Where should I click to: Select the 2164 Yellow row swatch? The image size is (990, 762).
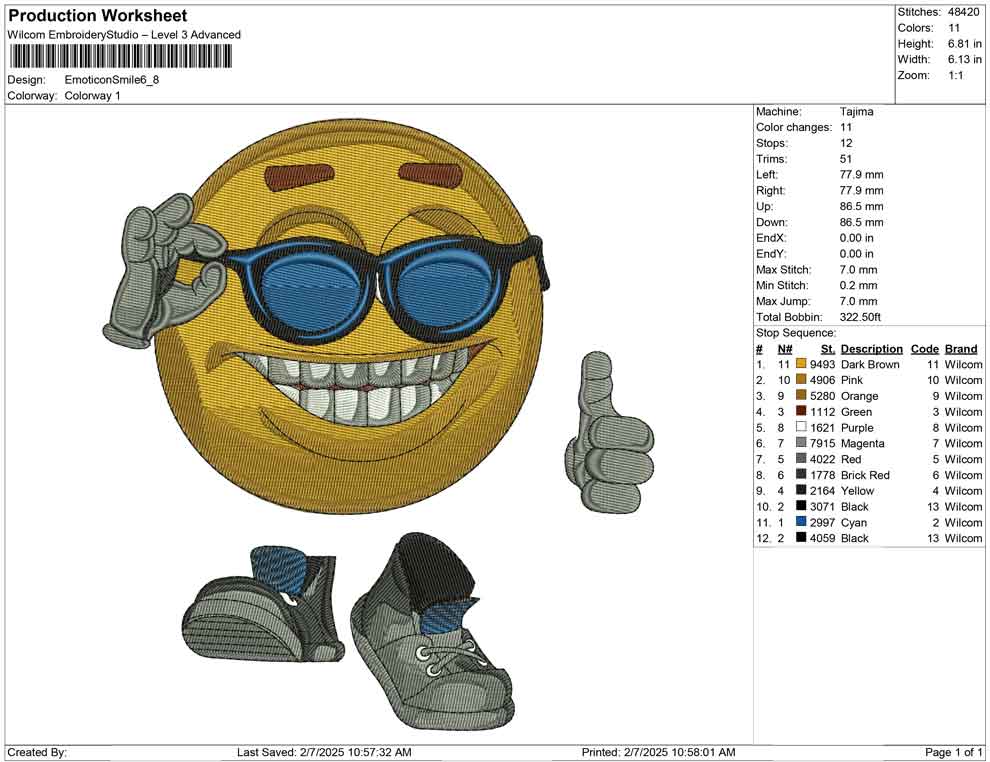801,490
